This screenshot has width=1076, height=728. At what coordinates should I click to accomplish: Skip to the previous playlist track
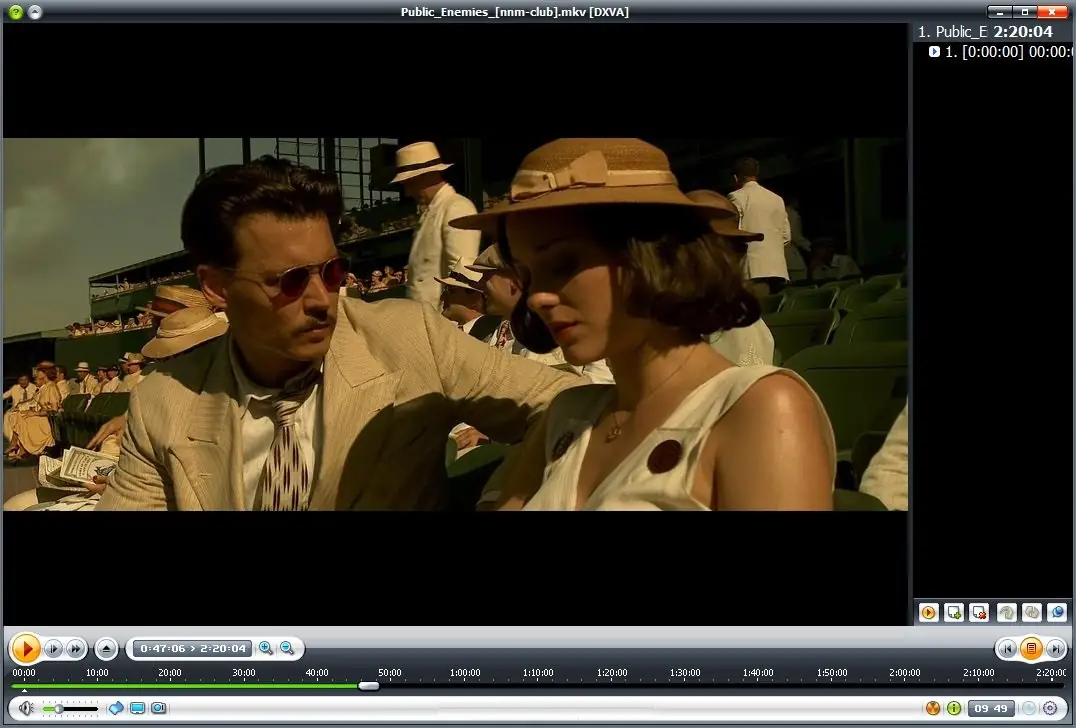pos(1008,649)
